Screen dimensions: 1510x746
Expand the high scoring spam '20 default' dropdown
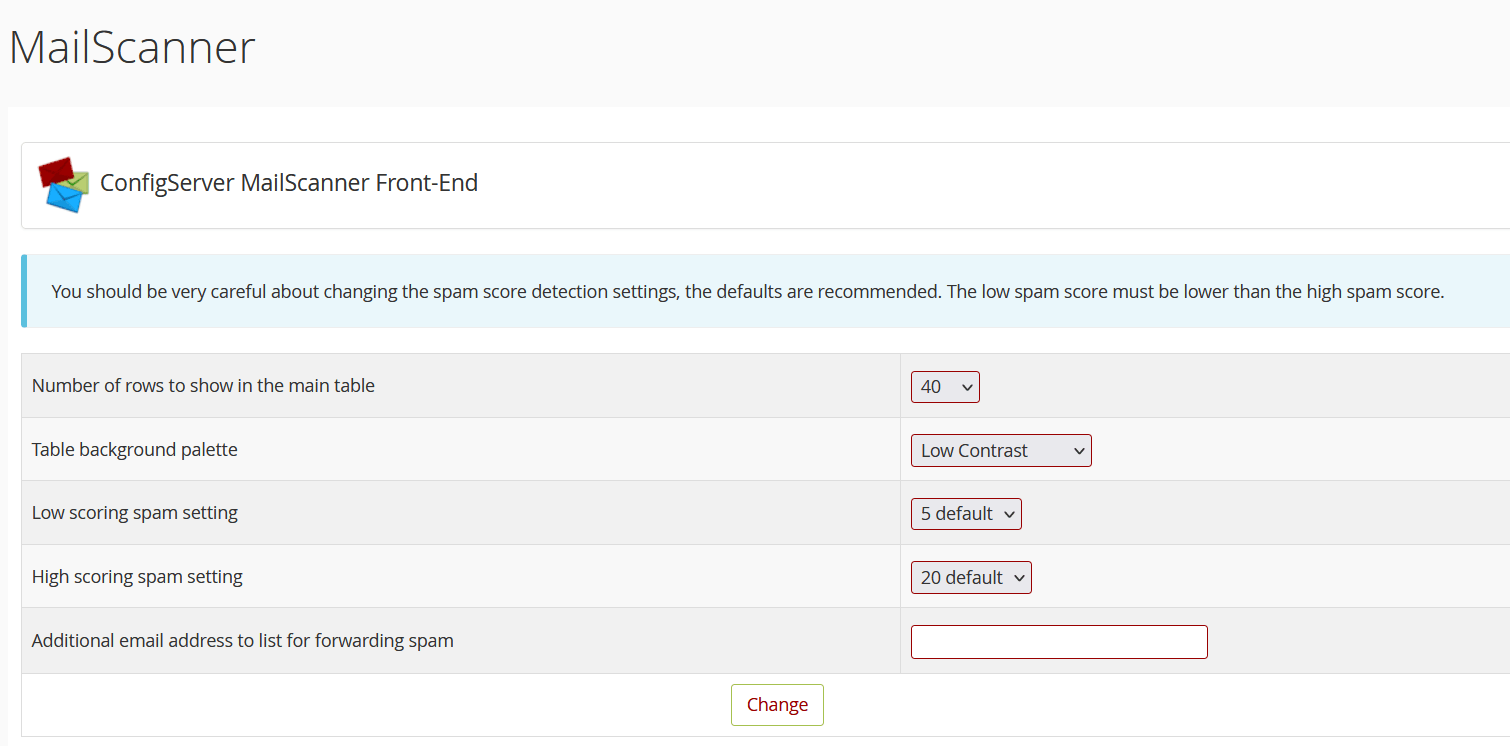[x=971, y=578]
